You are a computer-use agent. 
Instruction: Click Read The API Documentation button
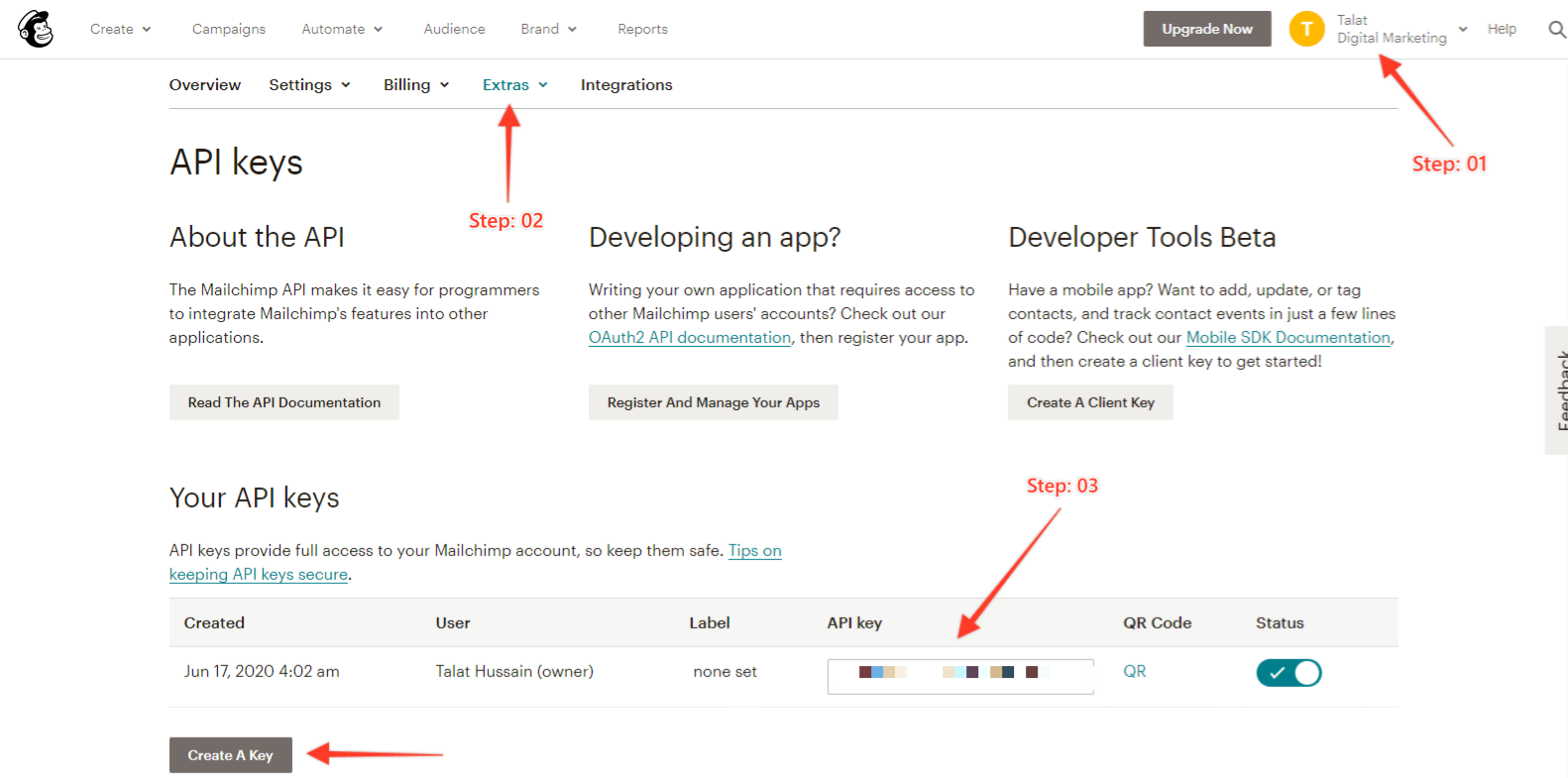click(x=284, y=402)
